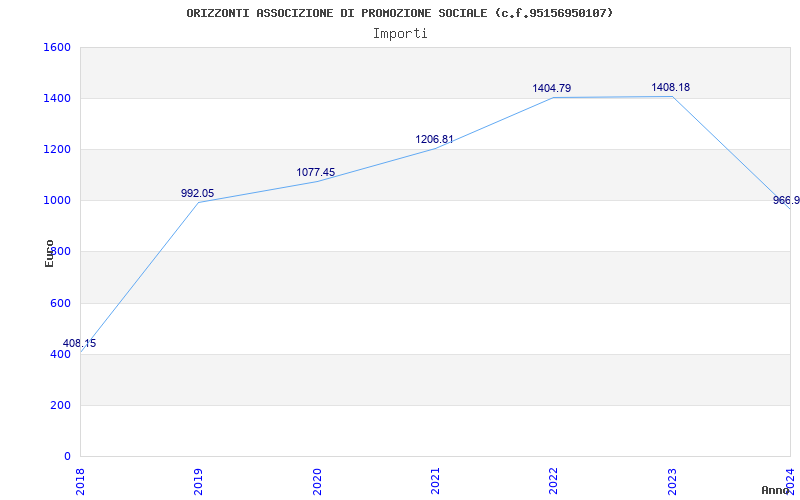Click the 1400 y-axis value
Image resolution: width=800 pixels, height=500 pixels.
click(x=57, y=98)
